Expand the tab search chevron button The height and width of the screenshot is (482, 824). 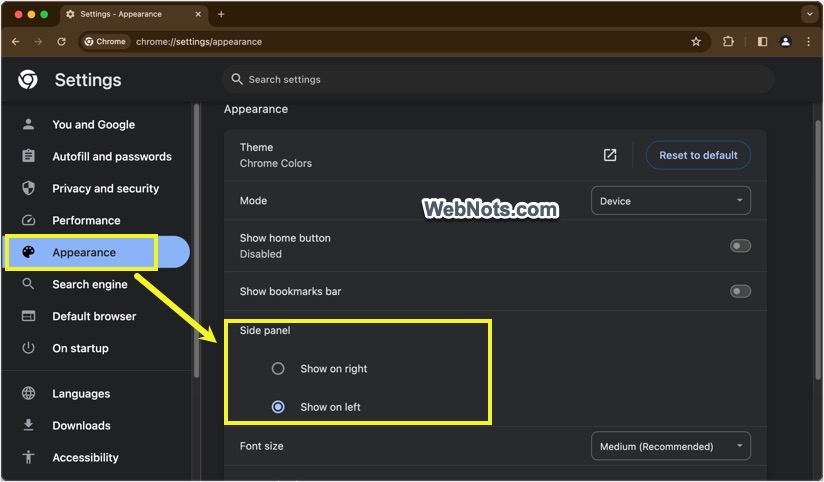pos(809,14)
